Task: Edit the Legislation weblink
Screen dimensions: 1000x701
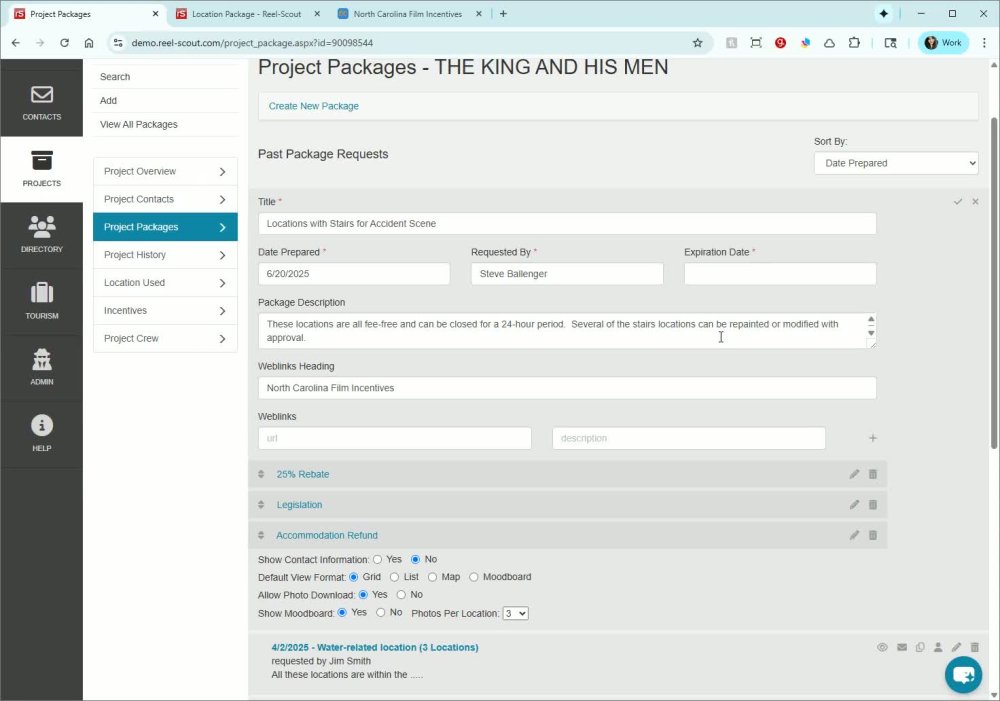Action: 854,505
